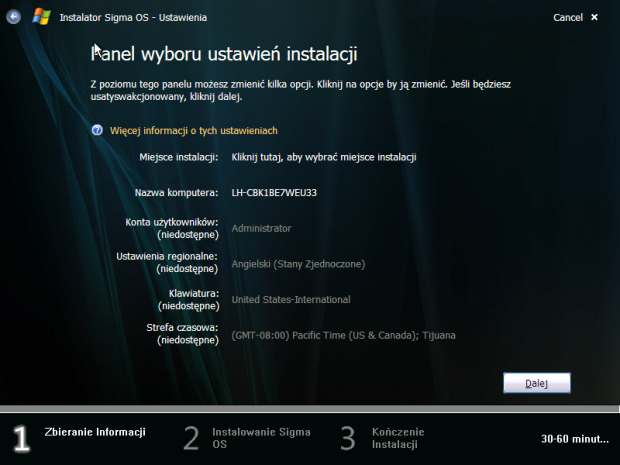Select step 1 'Zbieranie Informacji'

(x=79, y=438)
